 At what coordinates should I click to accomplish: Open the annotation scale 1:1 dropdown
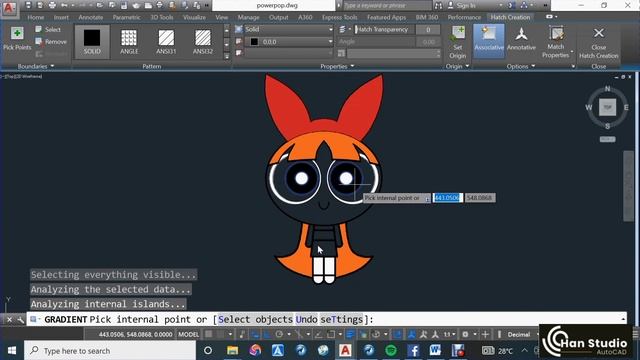pyautogui.click(x=449, y=334)
